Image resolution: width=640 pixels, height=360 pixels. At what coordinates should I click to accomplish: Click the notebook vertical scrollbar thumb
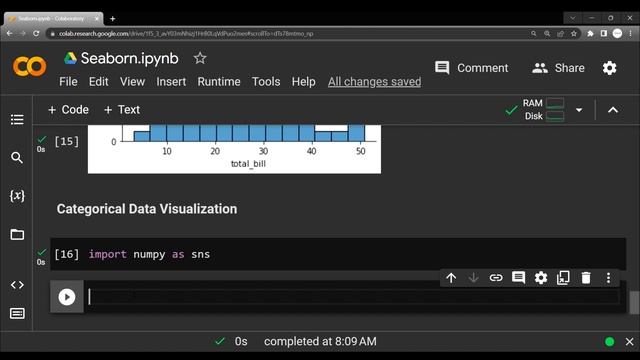click(634, 302)
